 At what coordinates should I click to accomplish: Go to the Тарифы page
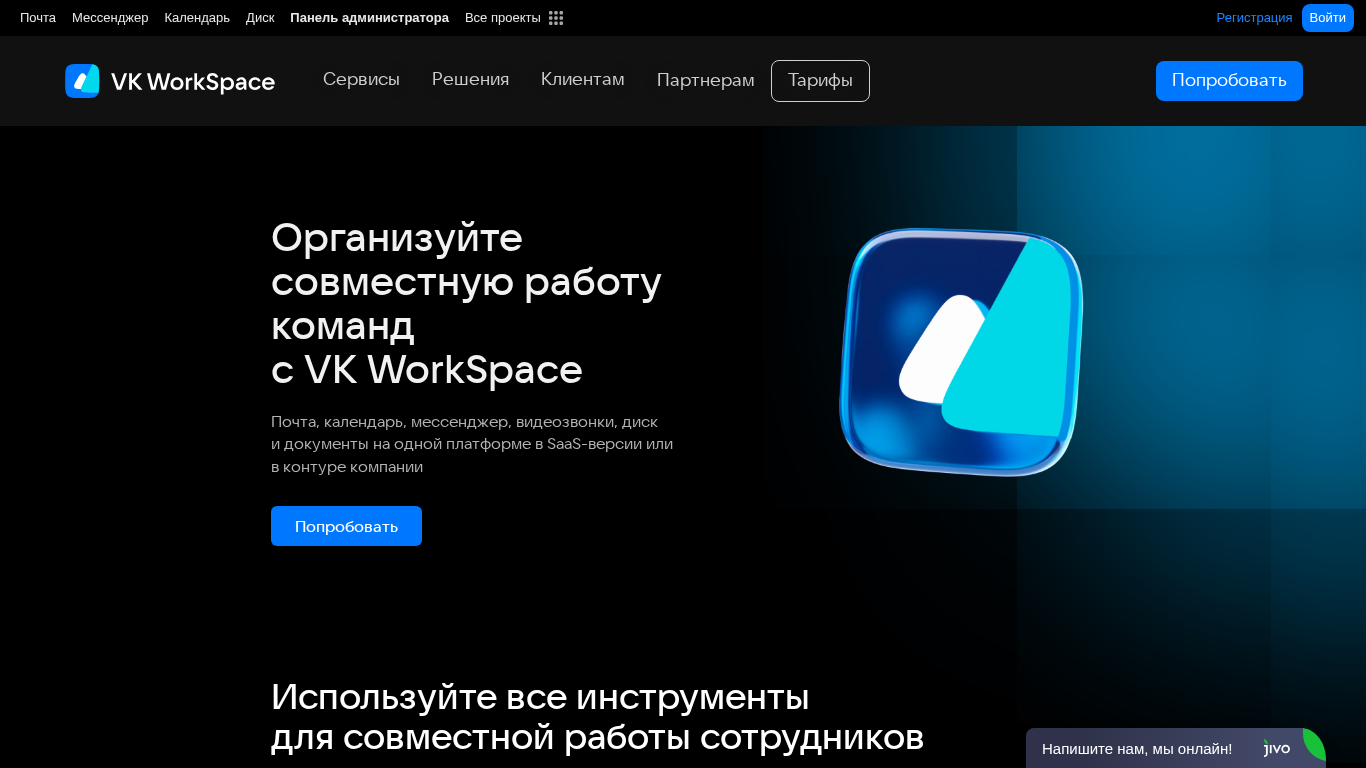[820, 81]
